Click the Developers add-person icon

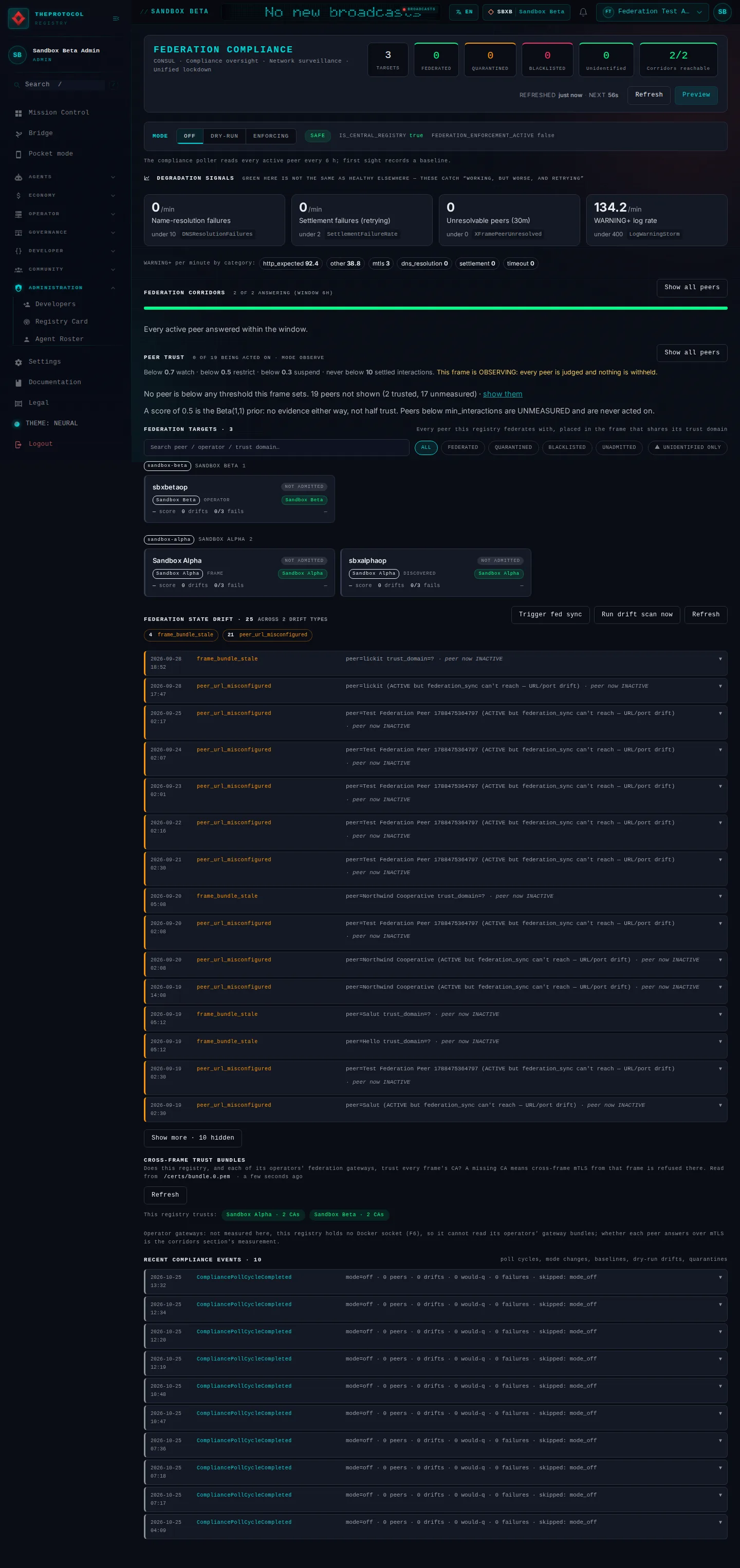click(x=26, y=305)
